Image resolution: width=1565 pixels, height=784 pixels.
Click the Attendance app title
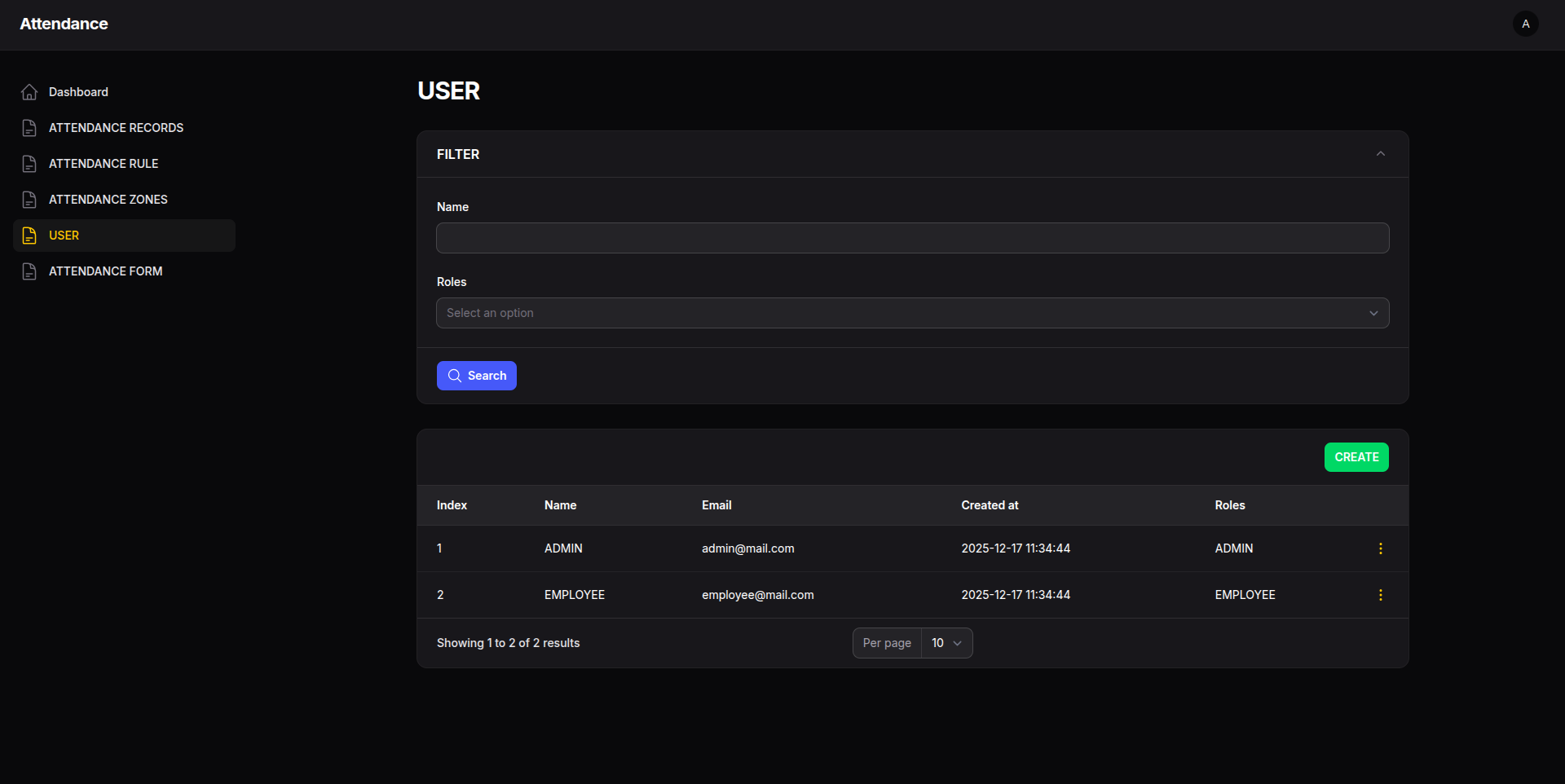coord(64,24)
